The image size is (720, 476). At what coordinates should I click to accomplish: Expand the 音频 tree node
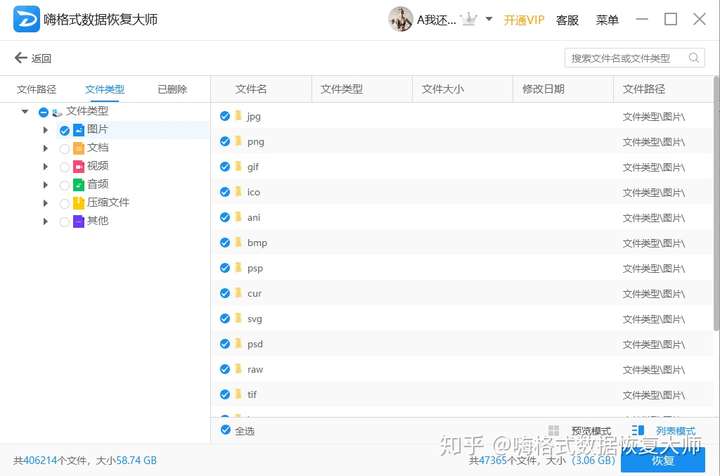point(45,185)
